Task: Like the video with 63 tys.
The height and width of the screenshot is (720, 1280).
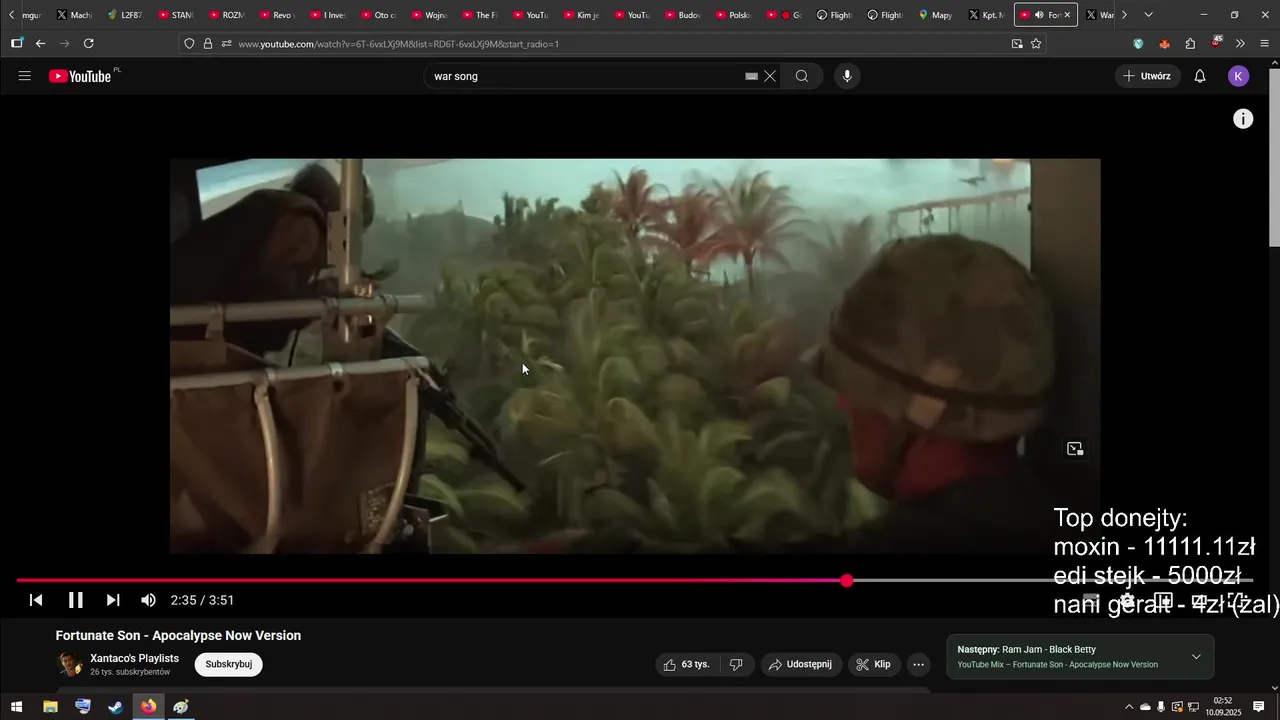Action: tap(686, 664)
